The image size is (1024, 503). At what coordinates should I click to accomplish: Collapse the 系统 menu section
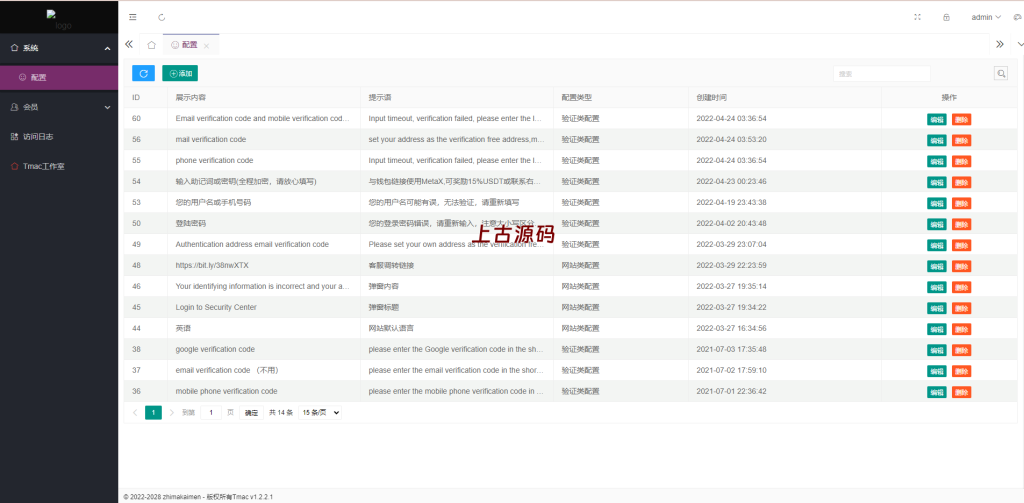[59, 48]
